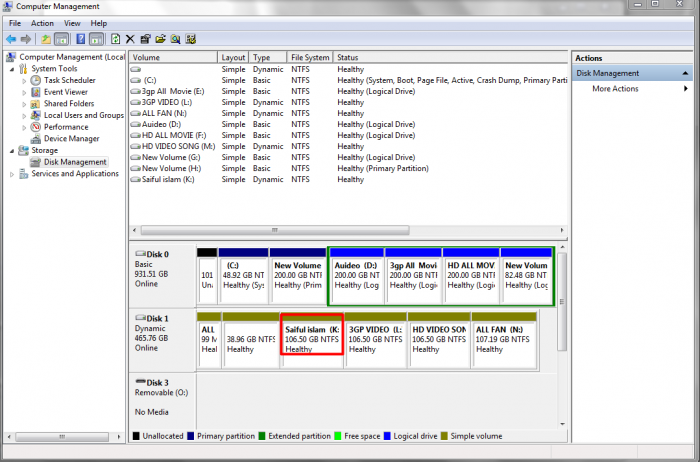Select Services and Applications node
Viewport: 700px width, 462px height.
[75, 174]
